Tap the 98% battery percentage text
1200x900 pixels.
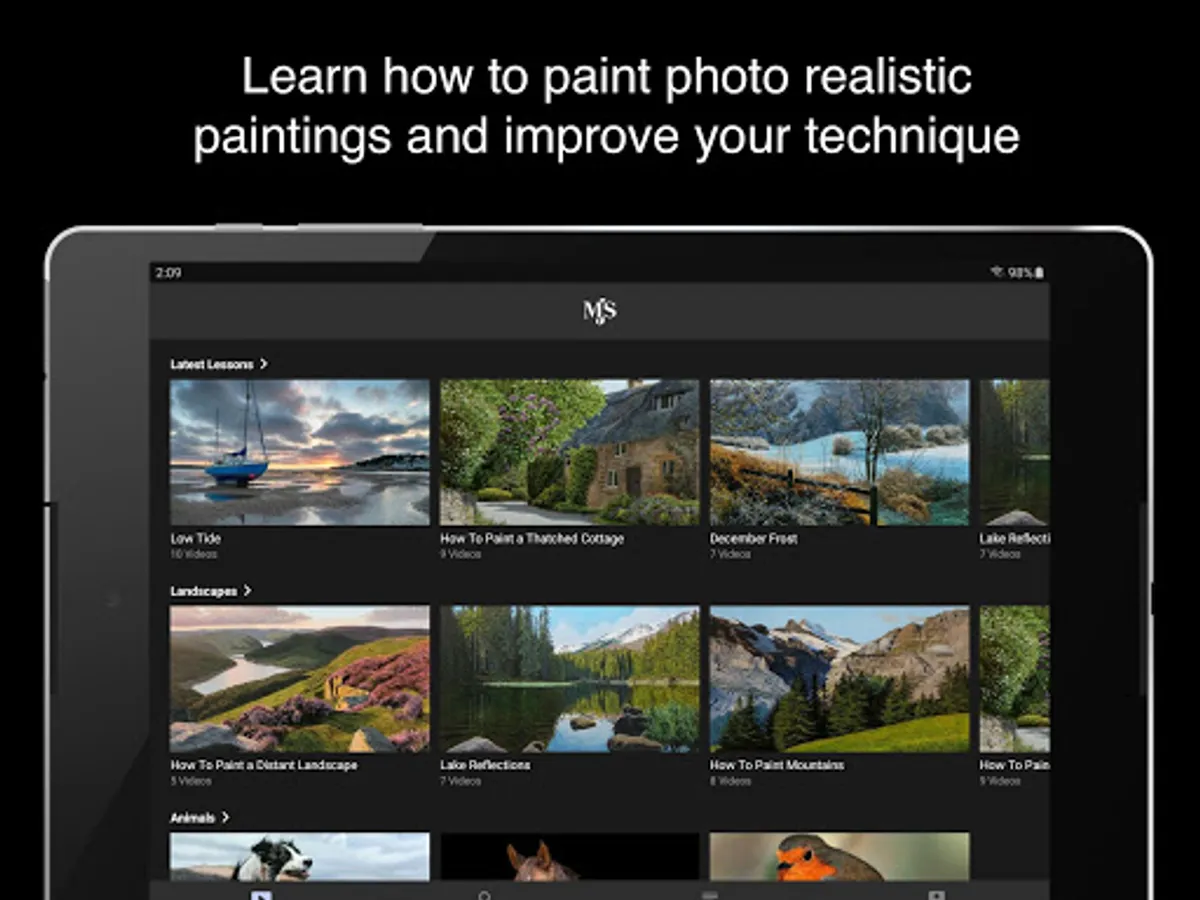click(x=1020, y=272)
